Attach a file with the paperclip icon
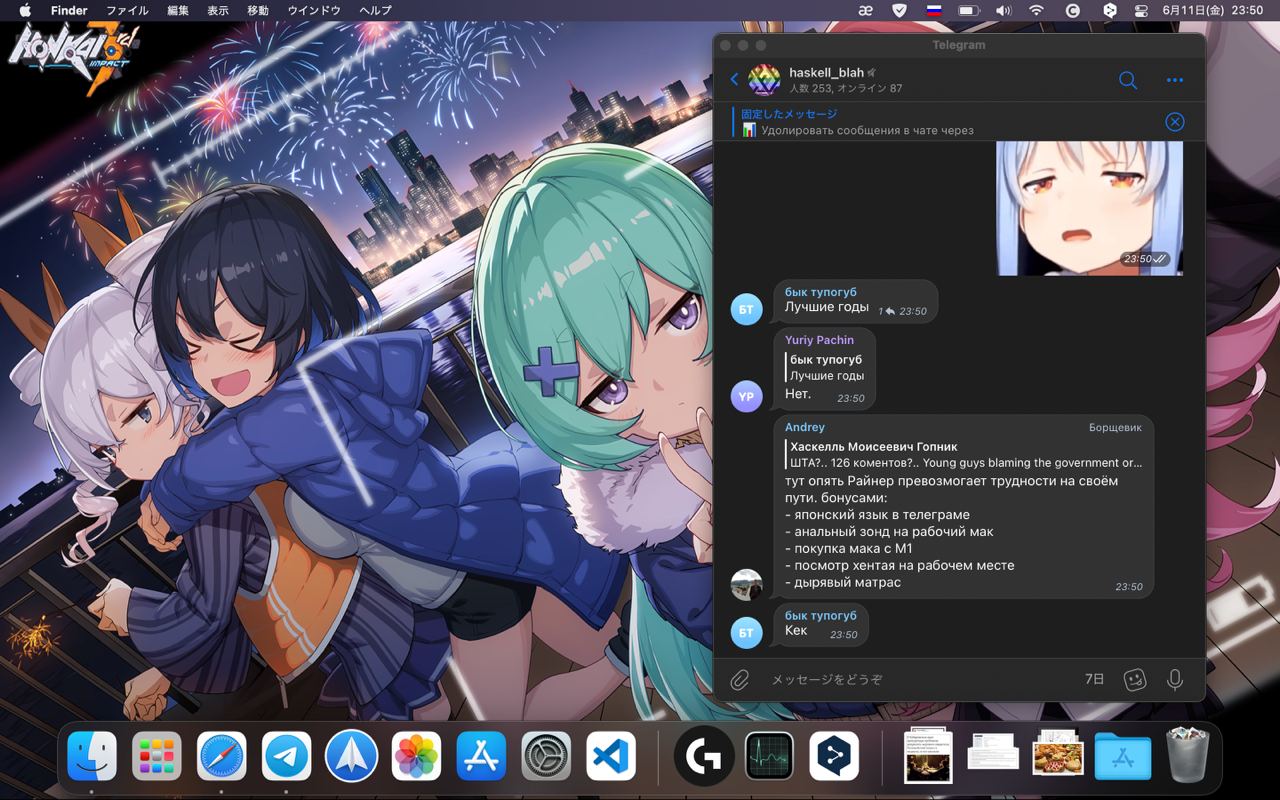The width and height of the screenshot is (1280, 800). (739, 680)
